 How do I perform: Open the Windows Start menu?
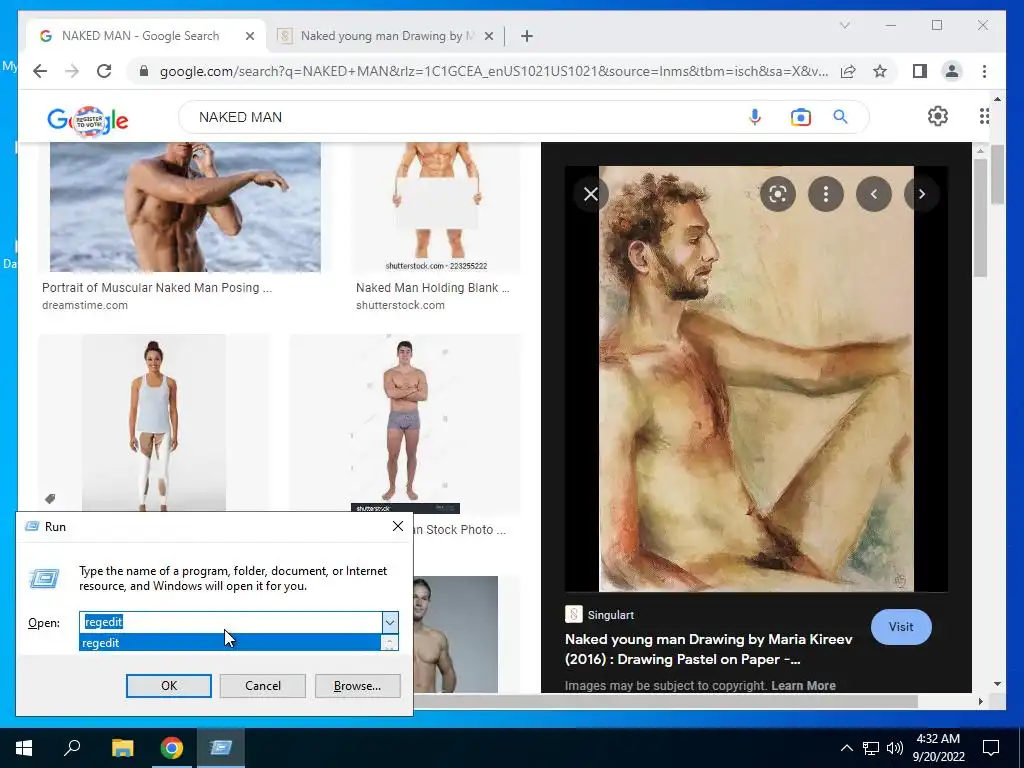coord(24,748)
